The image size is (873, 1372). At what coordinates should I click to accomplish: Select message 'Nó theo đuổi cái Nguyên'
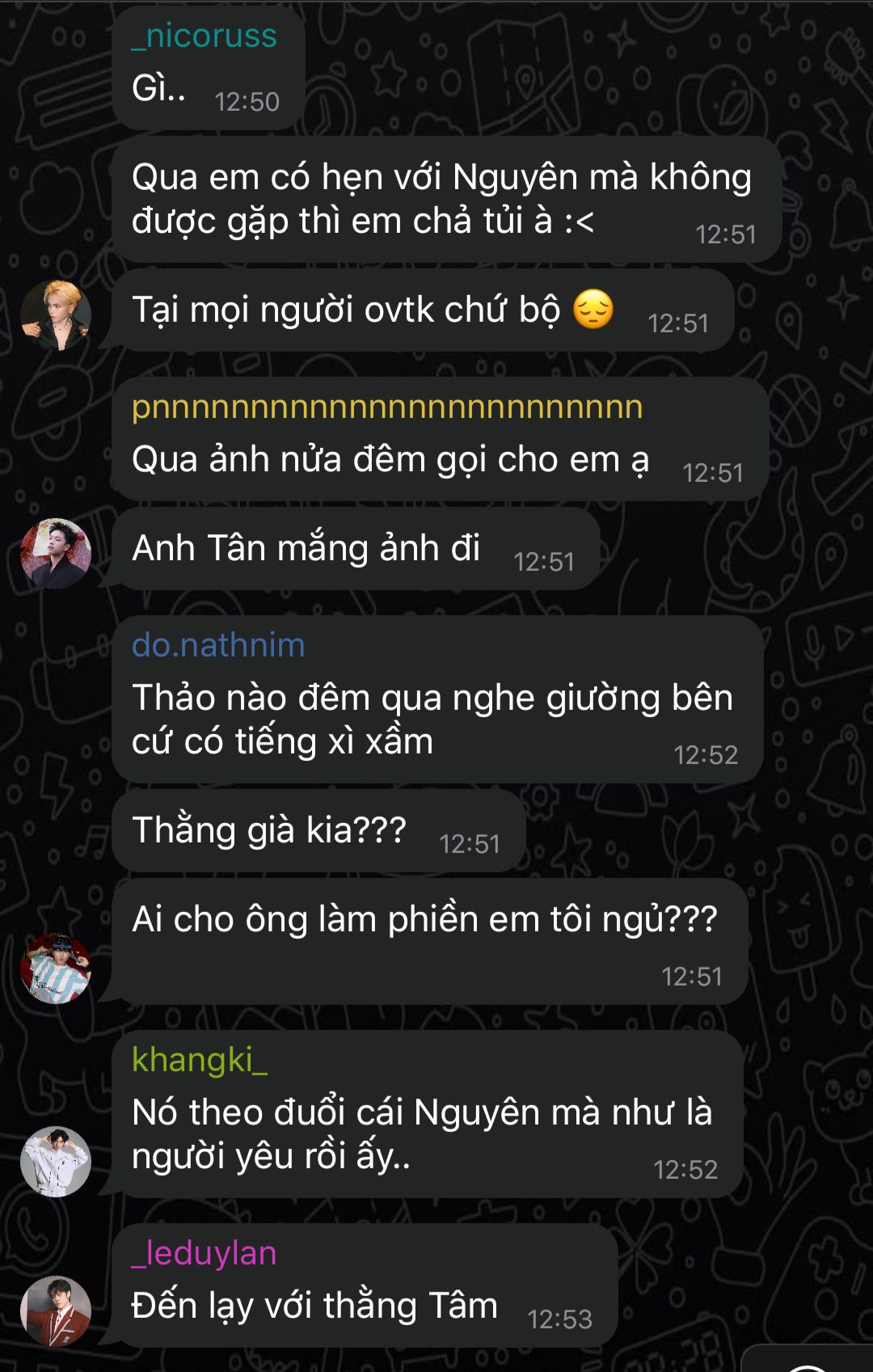pos(428,1114)
